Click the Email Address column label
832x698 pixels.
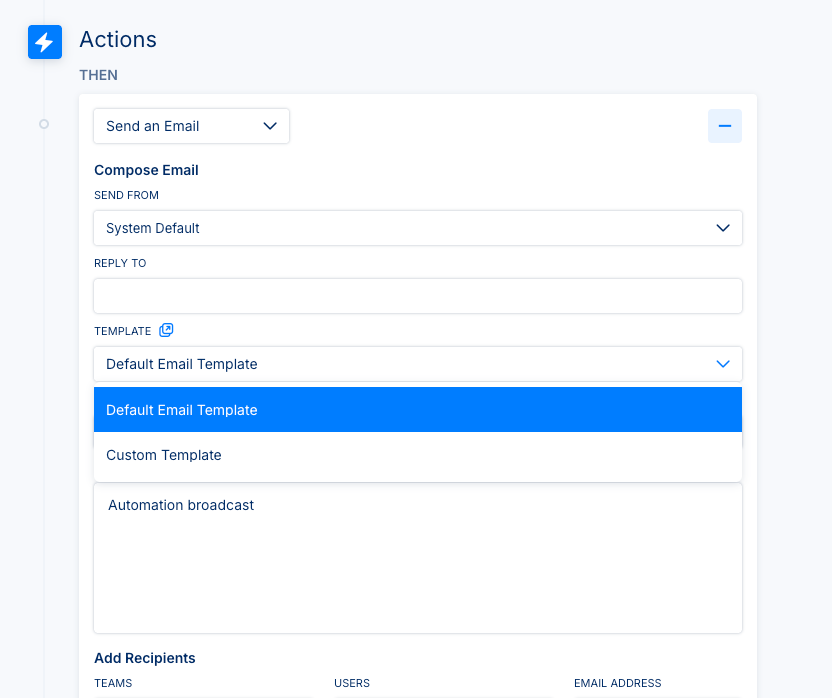point(617,683)
